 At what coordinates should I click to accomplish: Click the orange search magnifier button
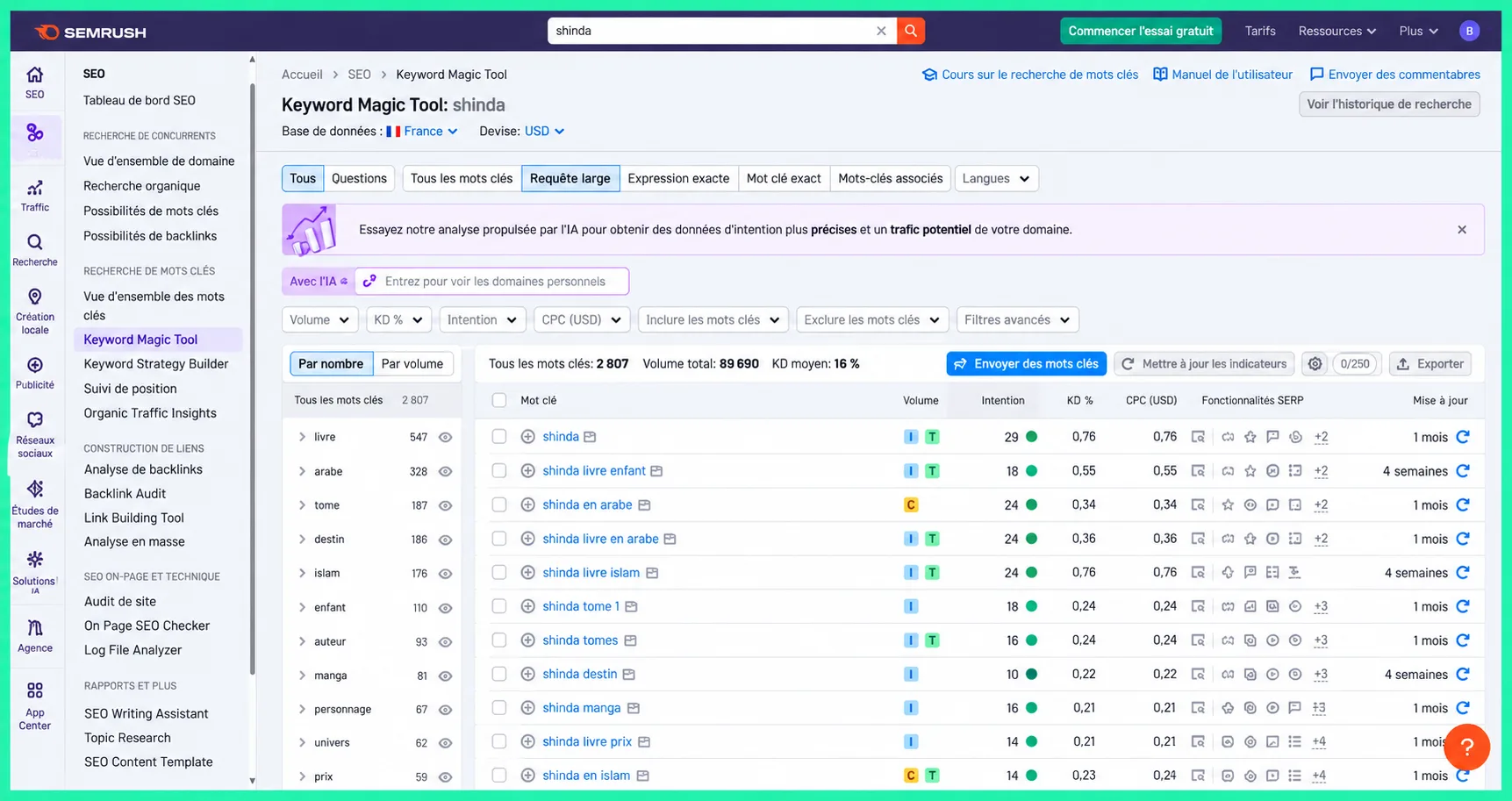[x=911, y=31]
